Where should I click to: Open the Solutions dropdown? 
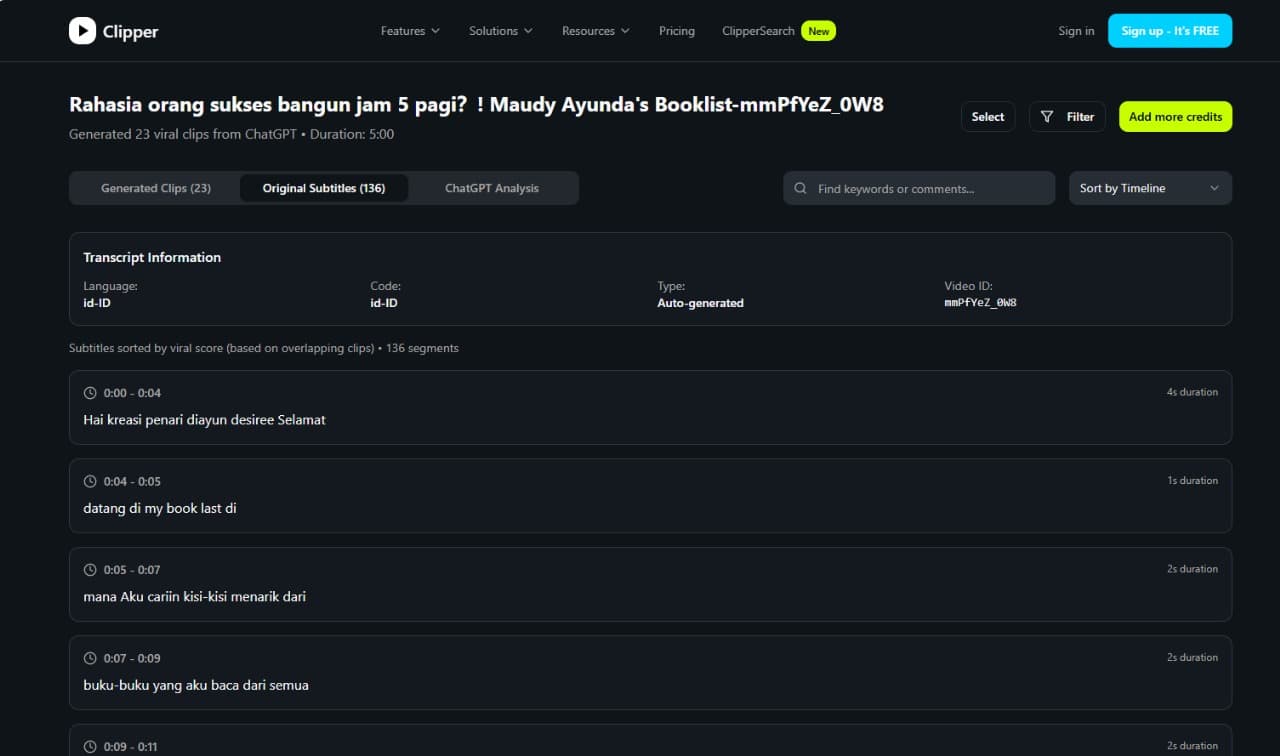(x=500, y=31)
